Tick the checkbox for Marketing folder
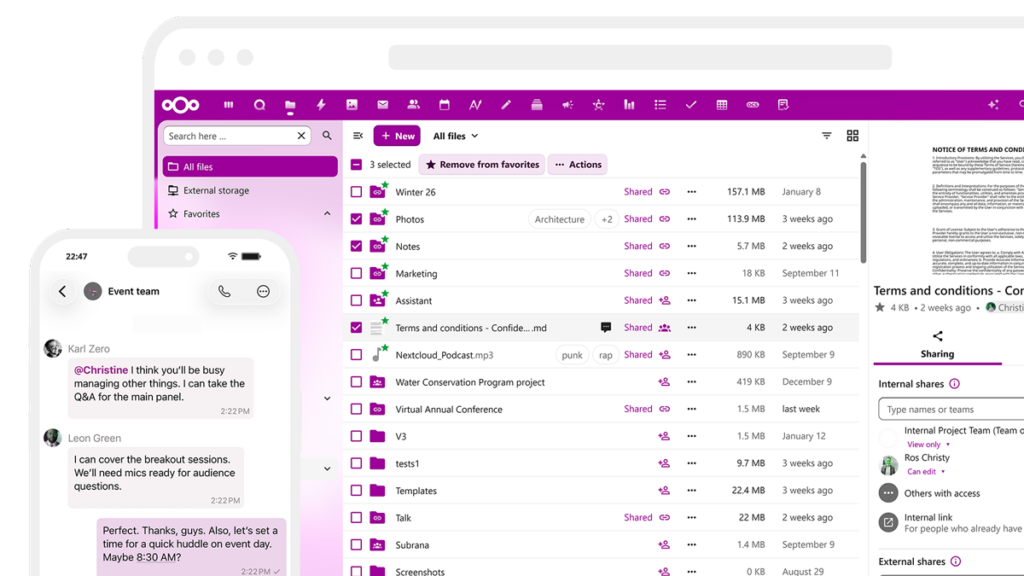1024x576 pixels. click(x=357, y=273)
